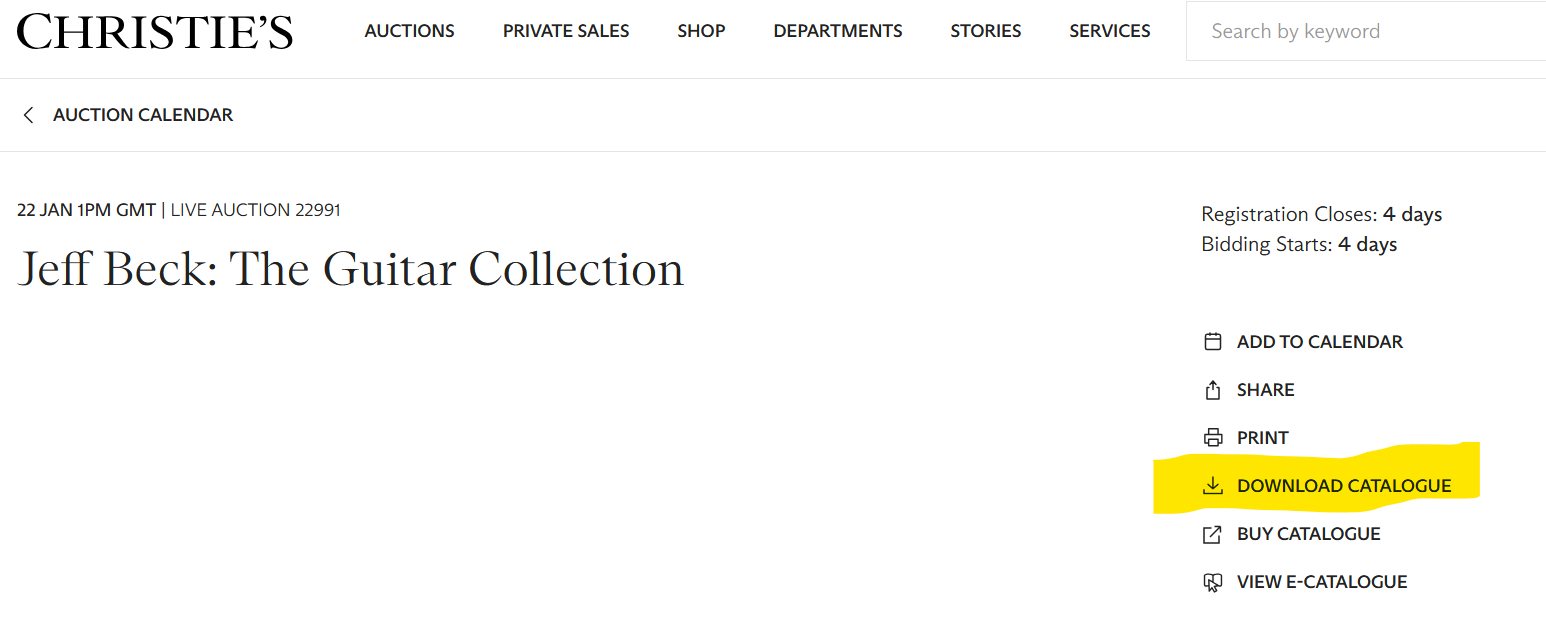1546x637 pixels.
Task: Open the Private Sales menu
Action: pyautogui.click(x=566, y=31)
